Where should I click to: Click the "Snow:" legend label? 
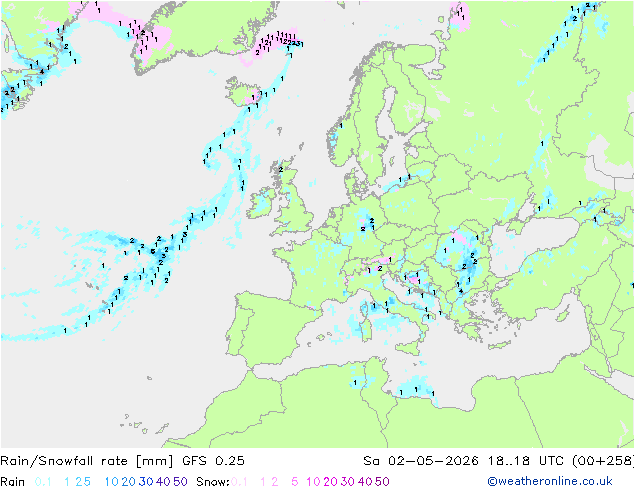213,482
